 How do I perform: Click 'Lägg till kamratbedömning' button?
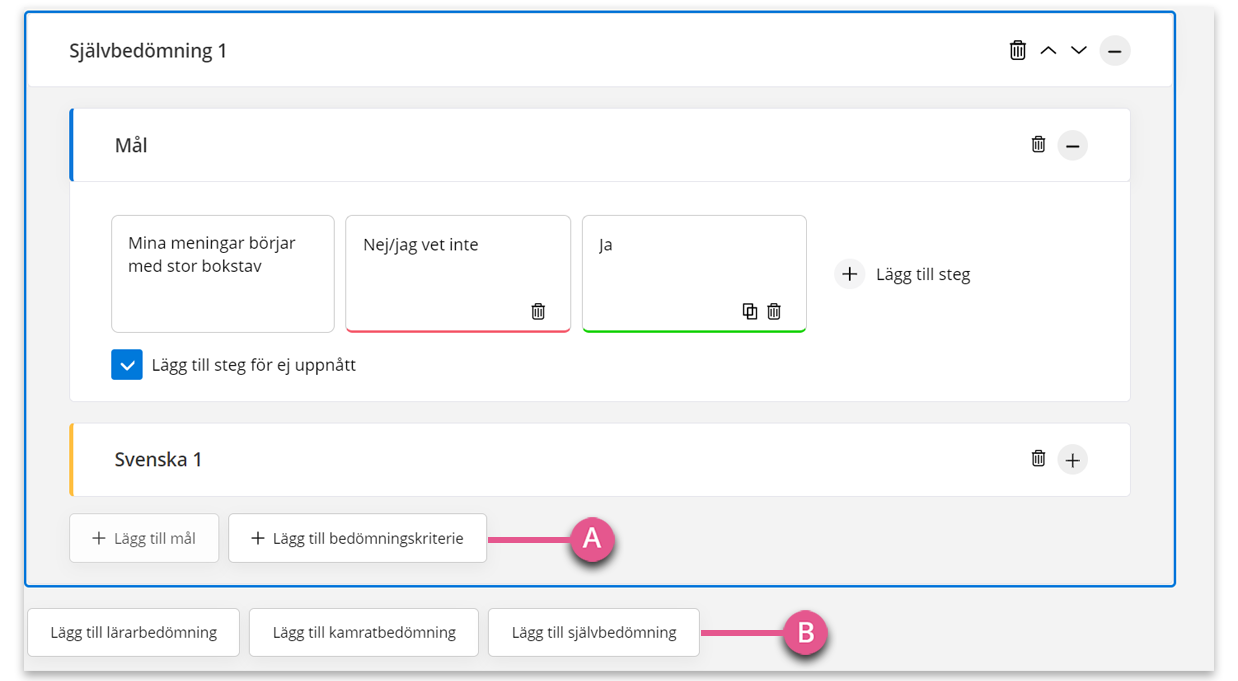364,632
